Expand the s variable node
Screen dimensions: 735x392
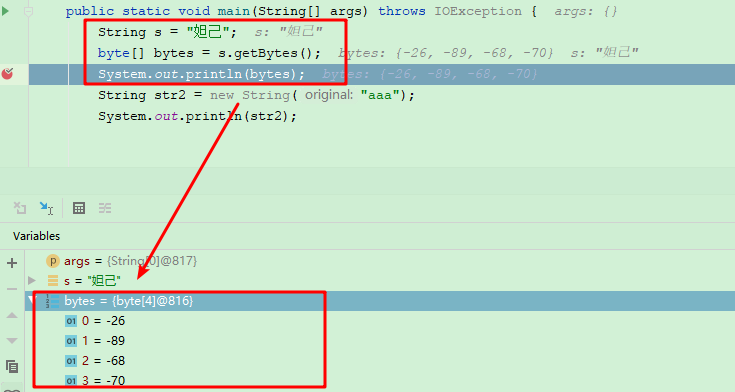(32, 280)
